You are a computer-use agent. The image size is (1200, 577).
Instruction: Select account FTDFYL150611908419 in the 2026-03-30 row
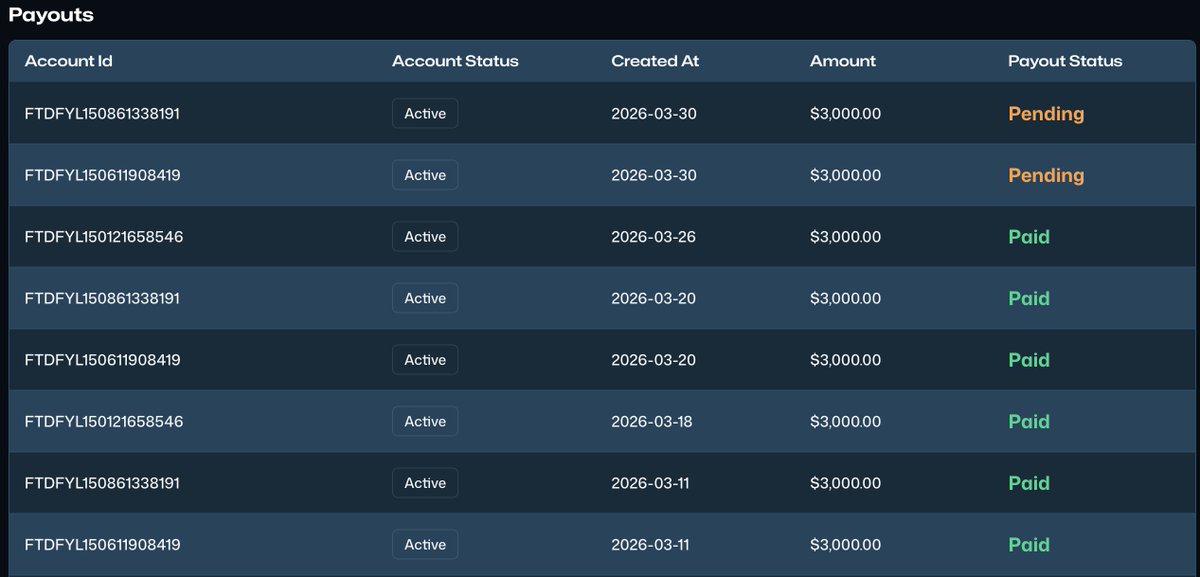point(102,175)
